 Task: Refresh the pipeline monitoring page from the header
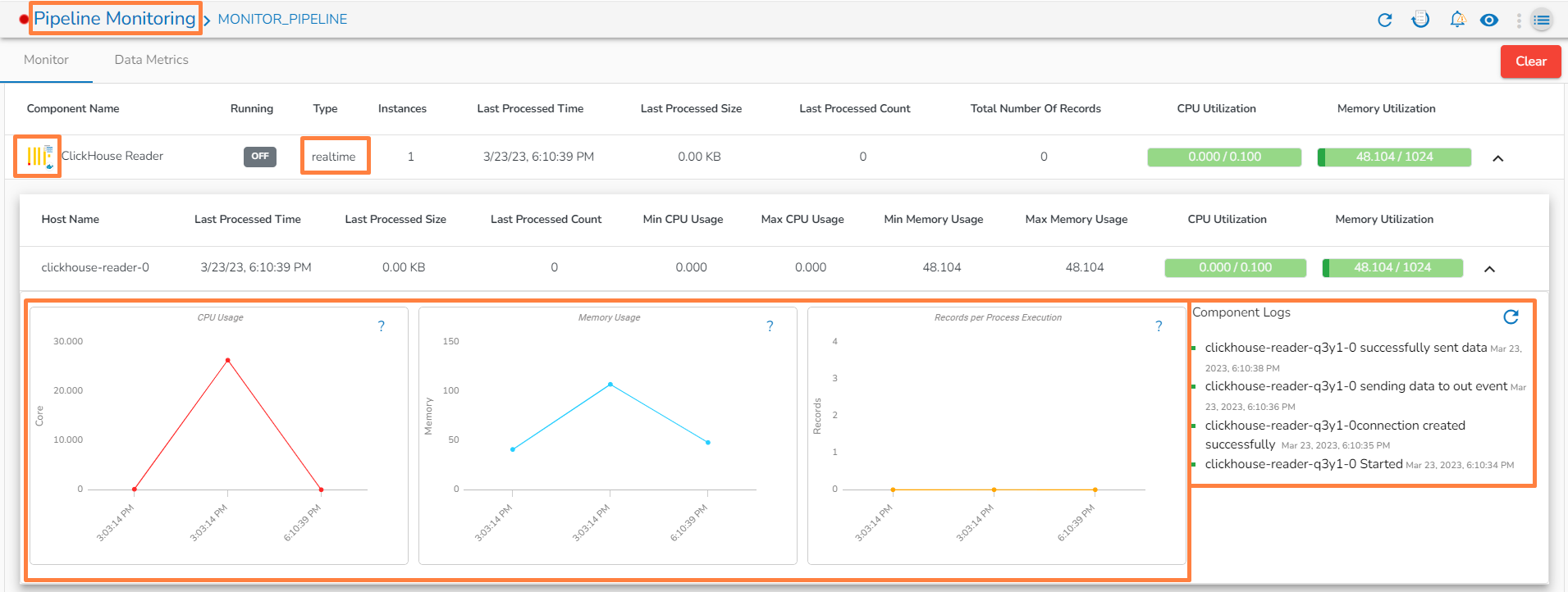click(1385, 20)
